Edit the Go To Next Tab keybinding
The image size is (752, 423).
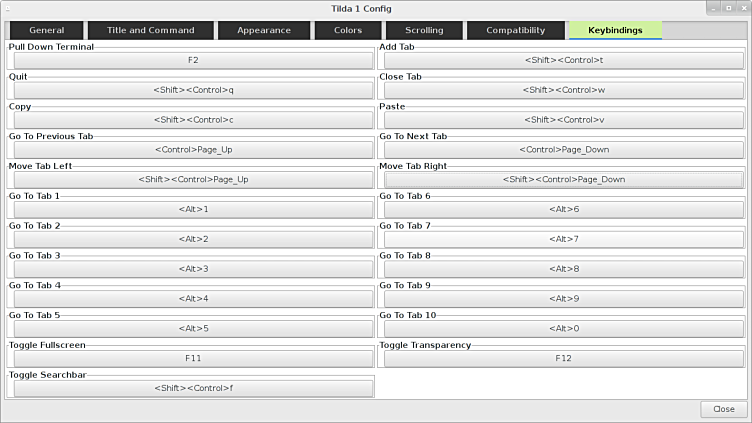563,150
